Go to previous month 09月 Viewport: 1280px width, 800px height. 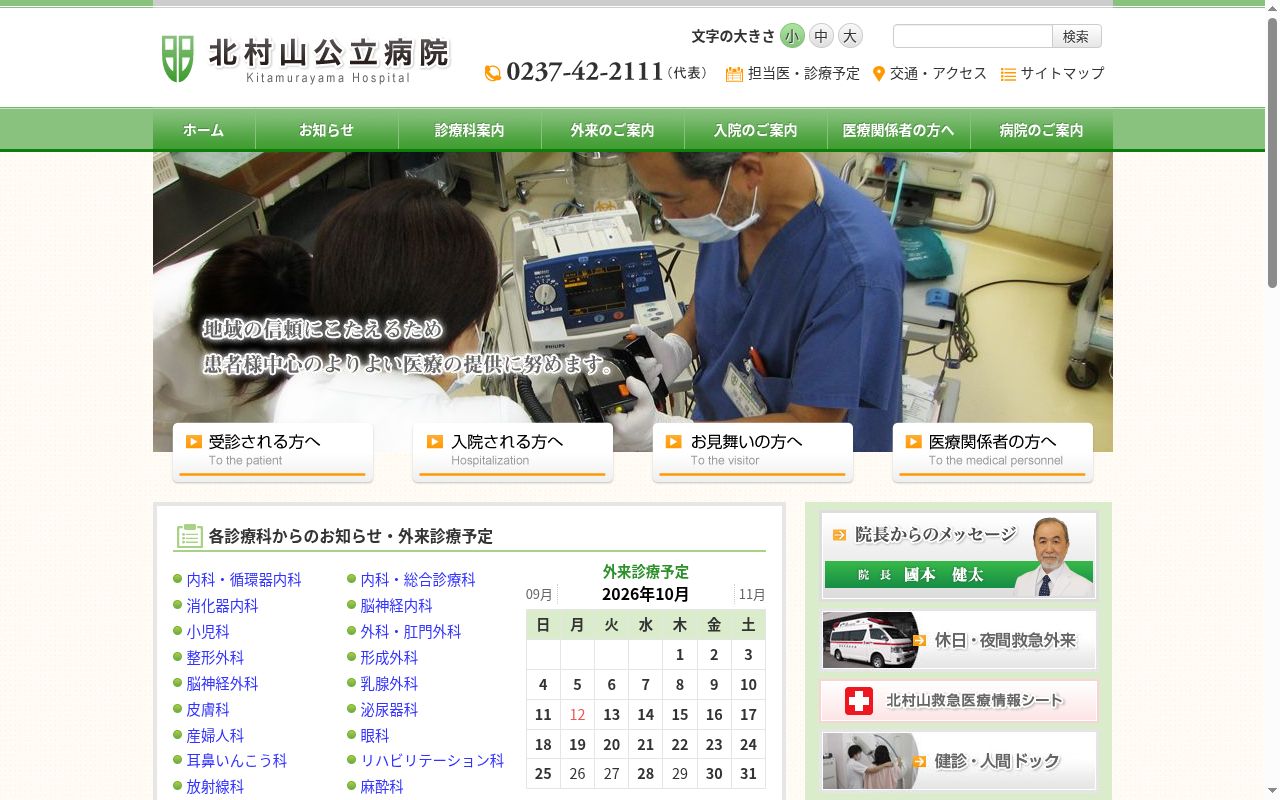(x=539, y=595)
